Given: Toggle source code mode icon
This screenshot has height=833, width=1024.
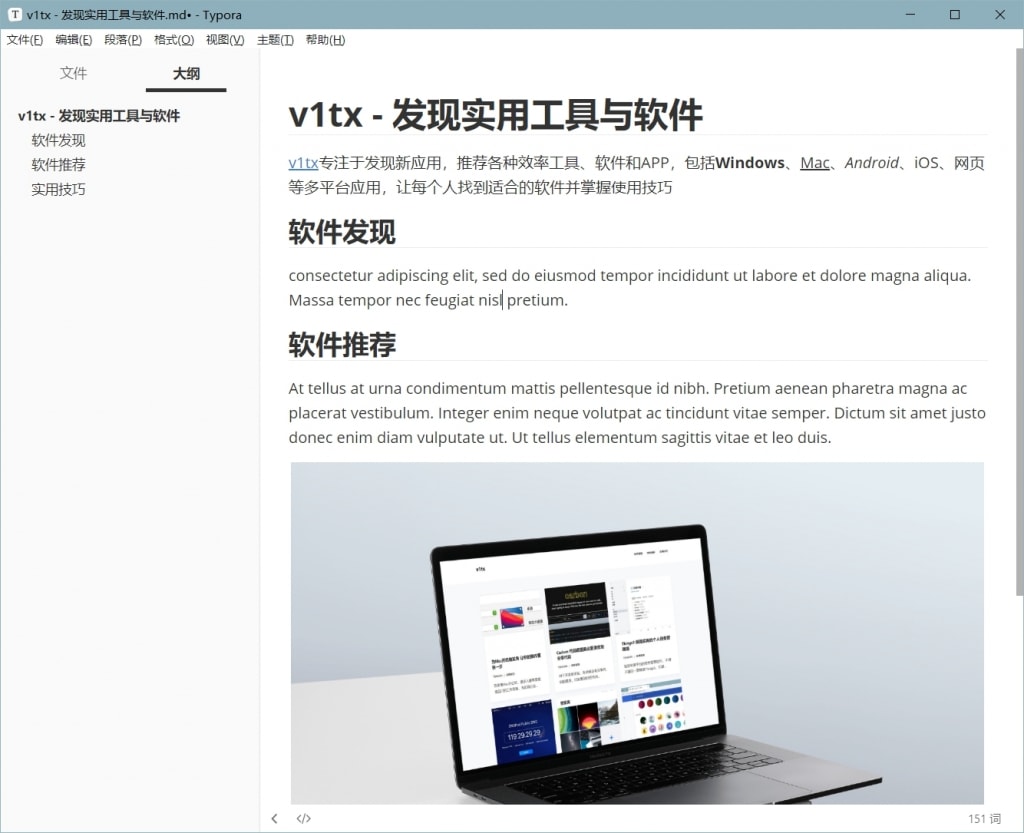Looking at the screenshot, I should click(304, 819).
